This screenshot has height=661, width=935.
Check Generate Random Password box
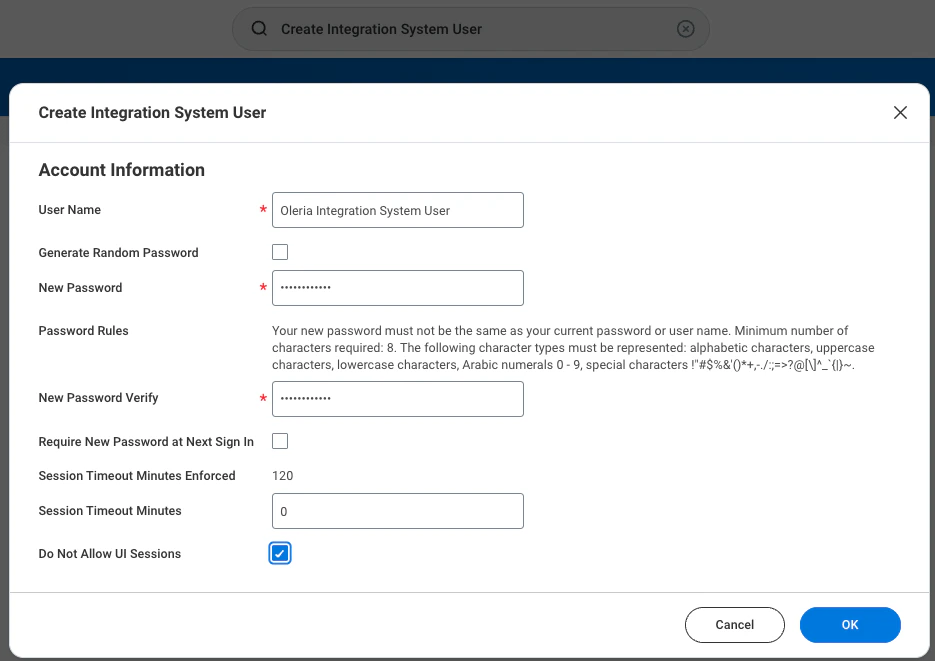click(x=280, y=252)
